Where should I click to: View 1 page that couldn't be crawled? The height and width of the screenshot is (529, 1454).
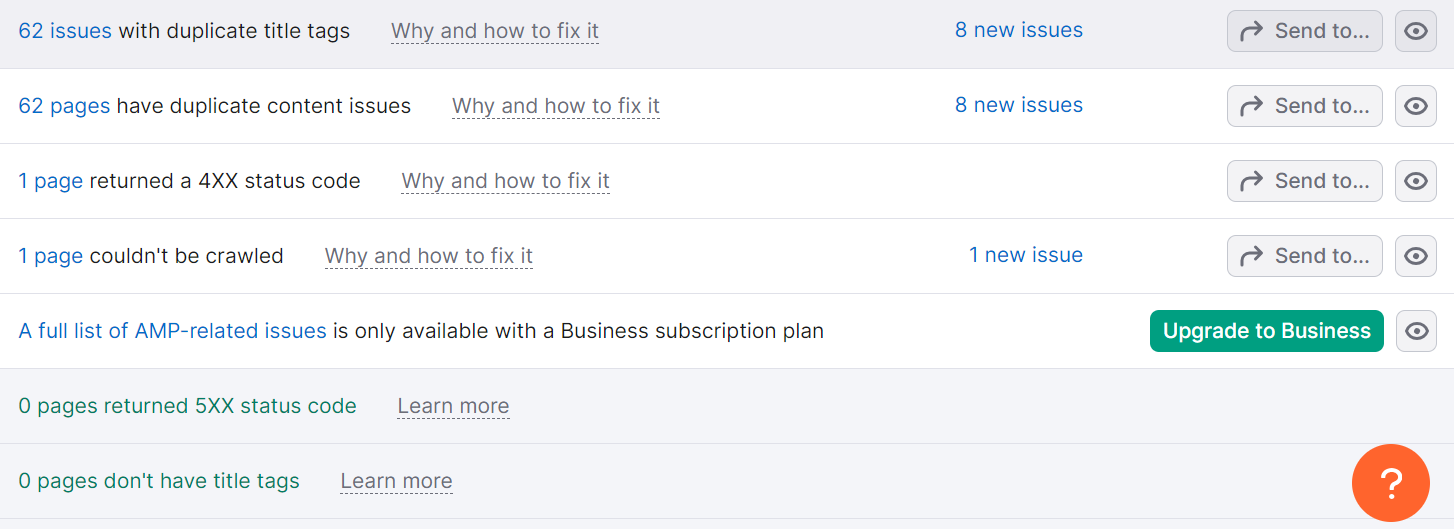[x=50, y=256]
